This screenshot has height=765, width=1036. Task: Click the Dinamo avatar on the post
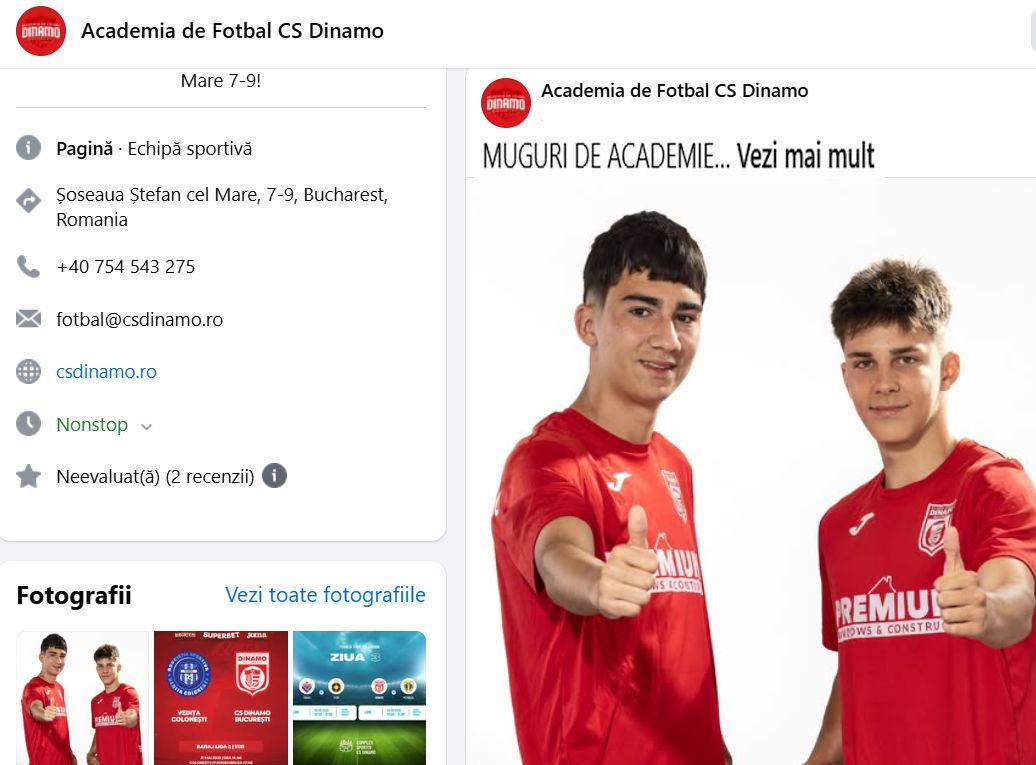click(x=506, y=103)
